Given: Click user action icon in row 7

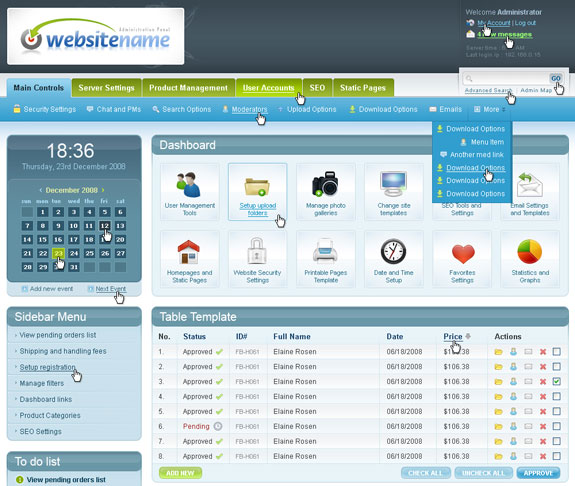Looking at the screenshot, I should 513,441.
